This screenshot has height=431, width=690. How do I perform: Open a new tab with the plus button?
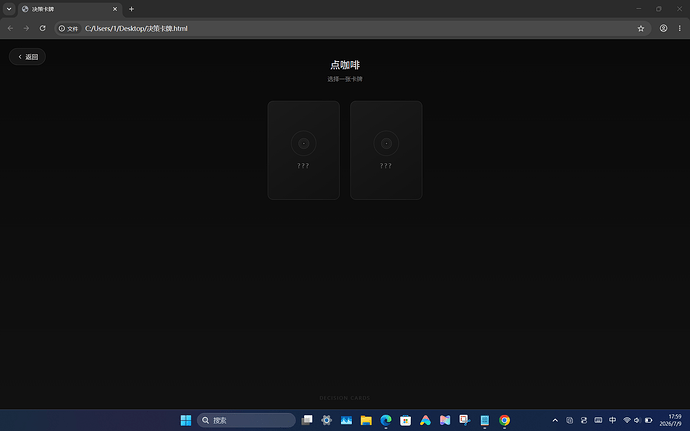[x=131, y=9]
